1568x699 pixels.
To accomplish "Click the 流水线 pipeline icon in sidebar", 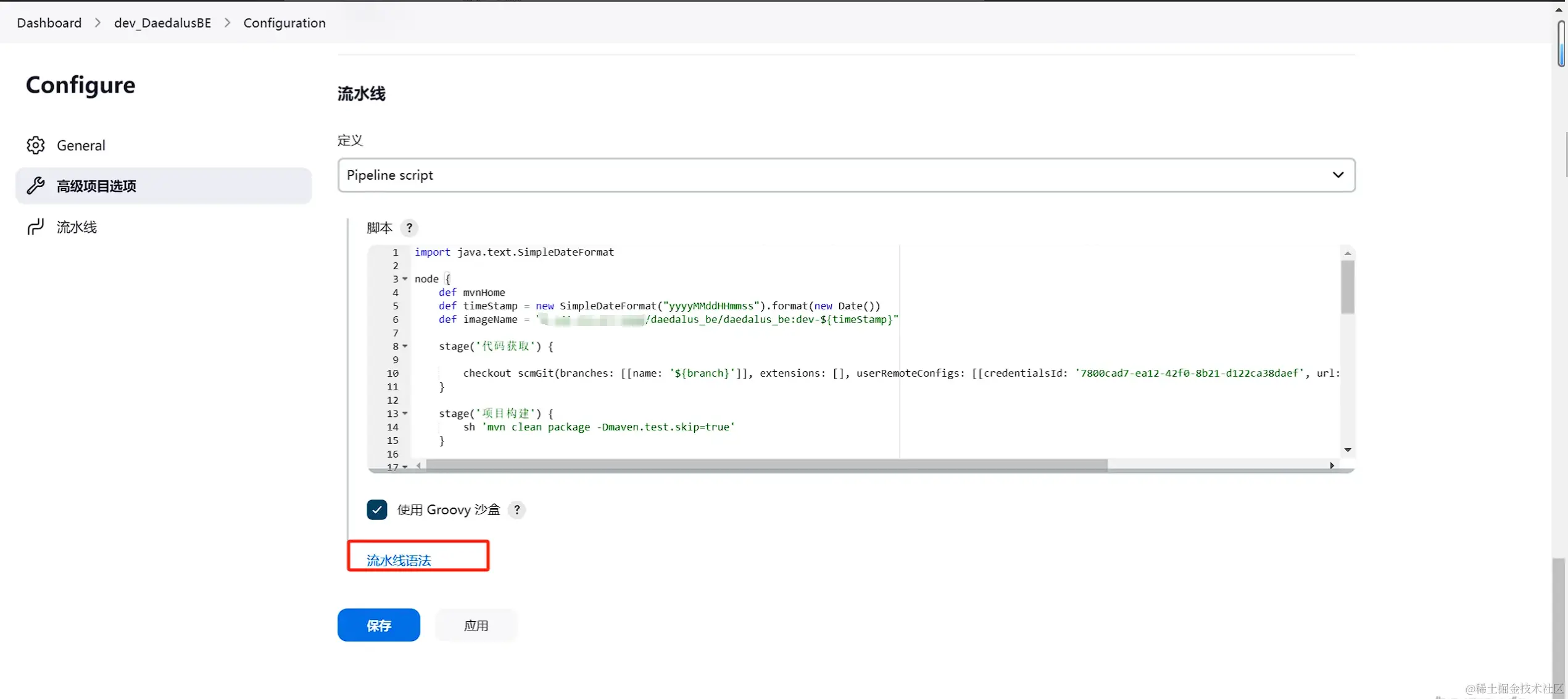I will 36,227.
